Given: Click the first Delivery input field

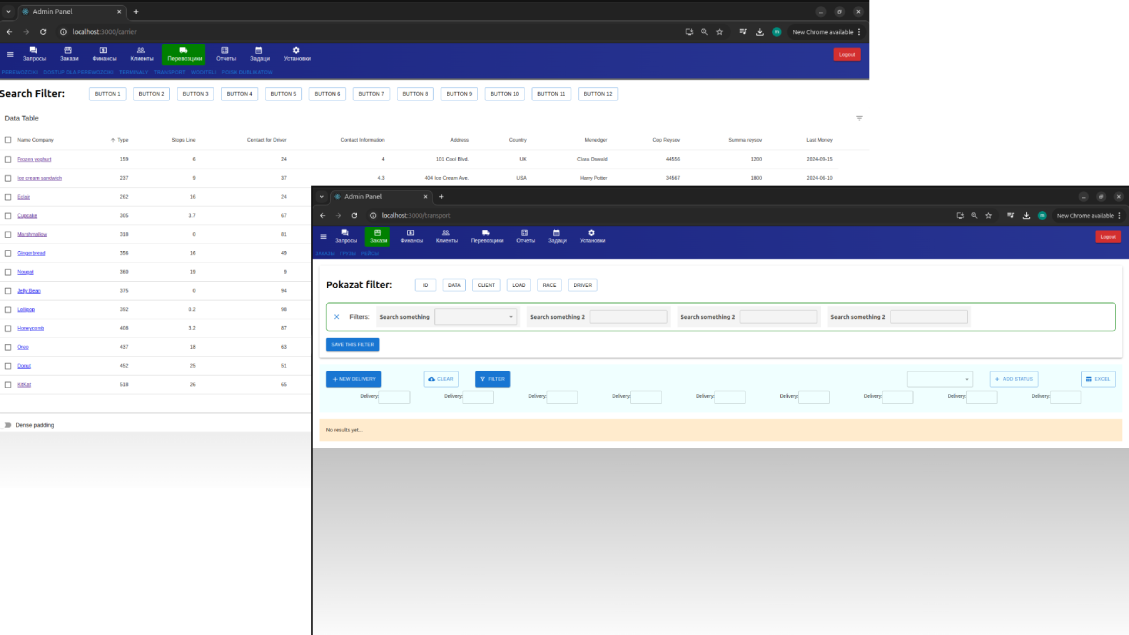Looking at the screenshot, I should (394, 397).
